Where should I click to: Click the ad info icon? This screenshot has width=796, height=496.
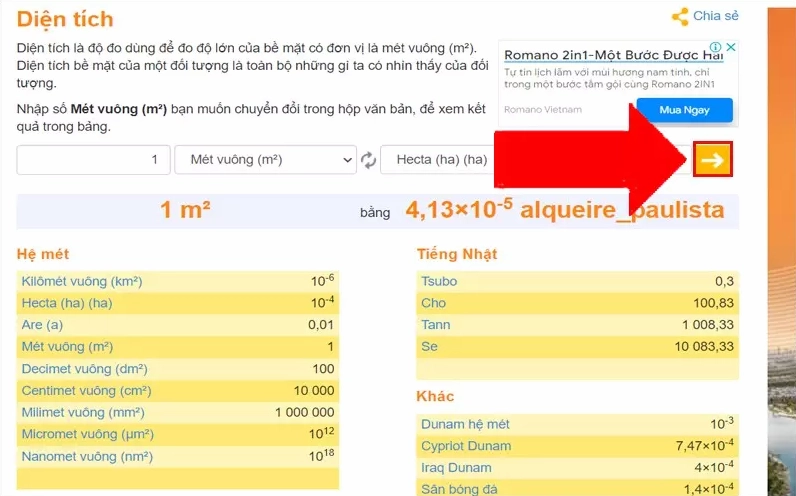click(716, 47)
